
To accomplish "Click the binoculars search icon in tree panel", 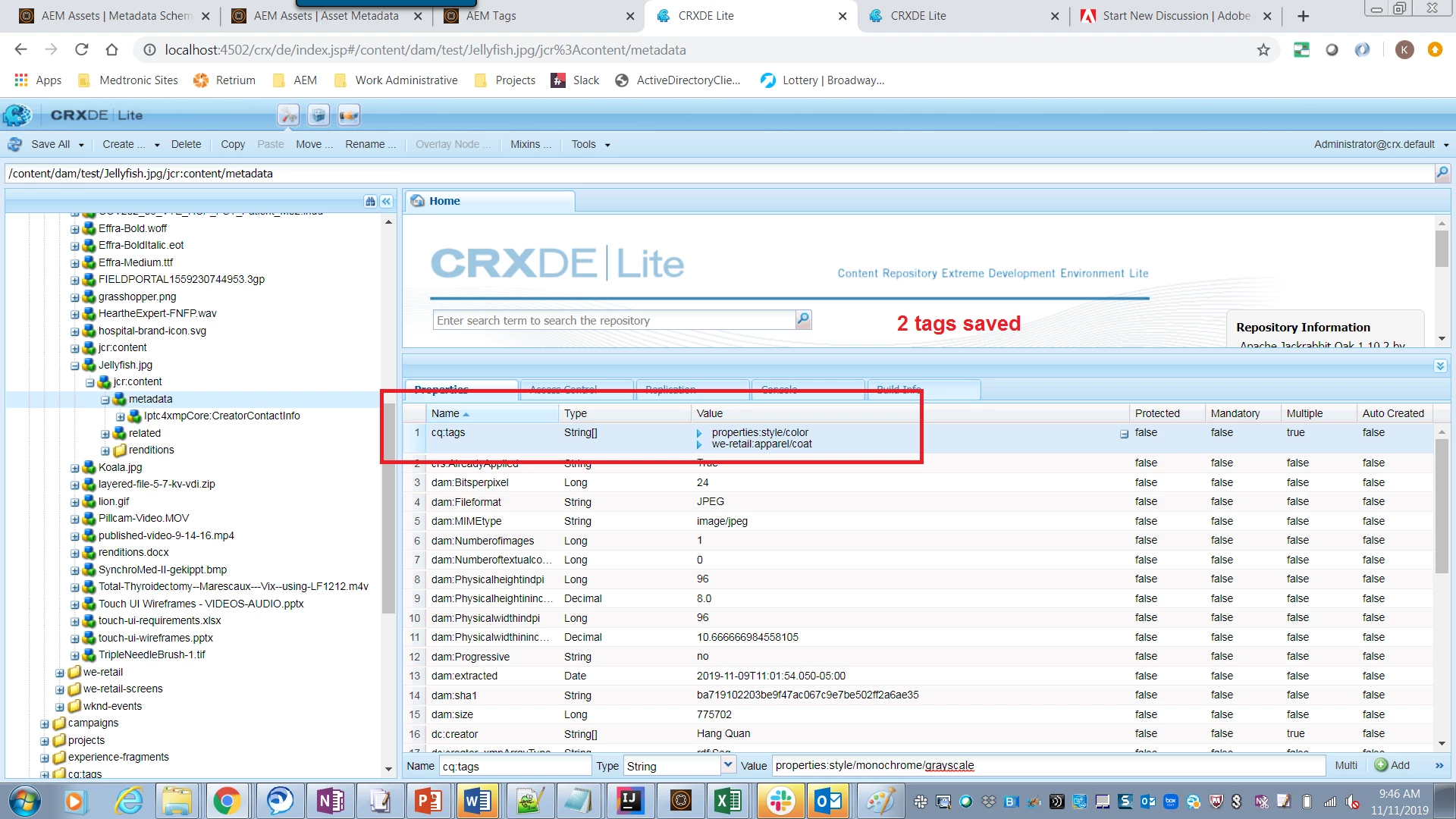I will (x=370, y=202).
